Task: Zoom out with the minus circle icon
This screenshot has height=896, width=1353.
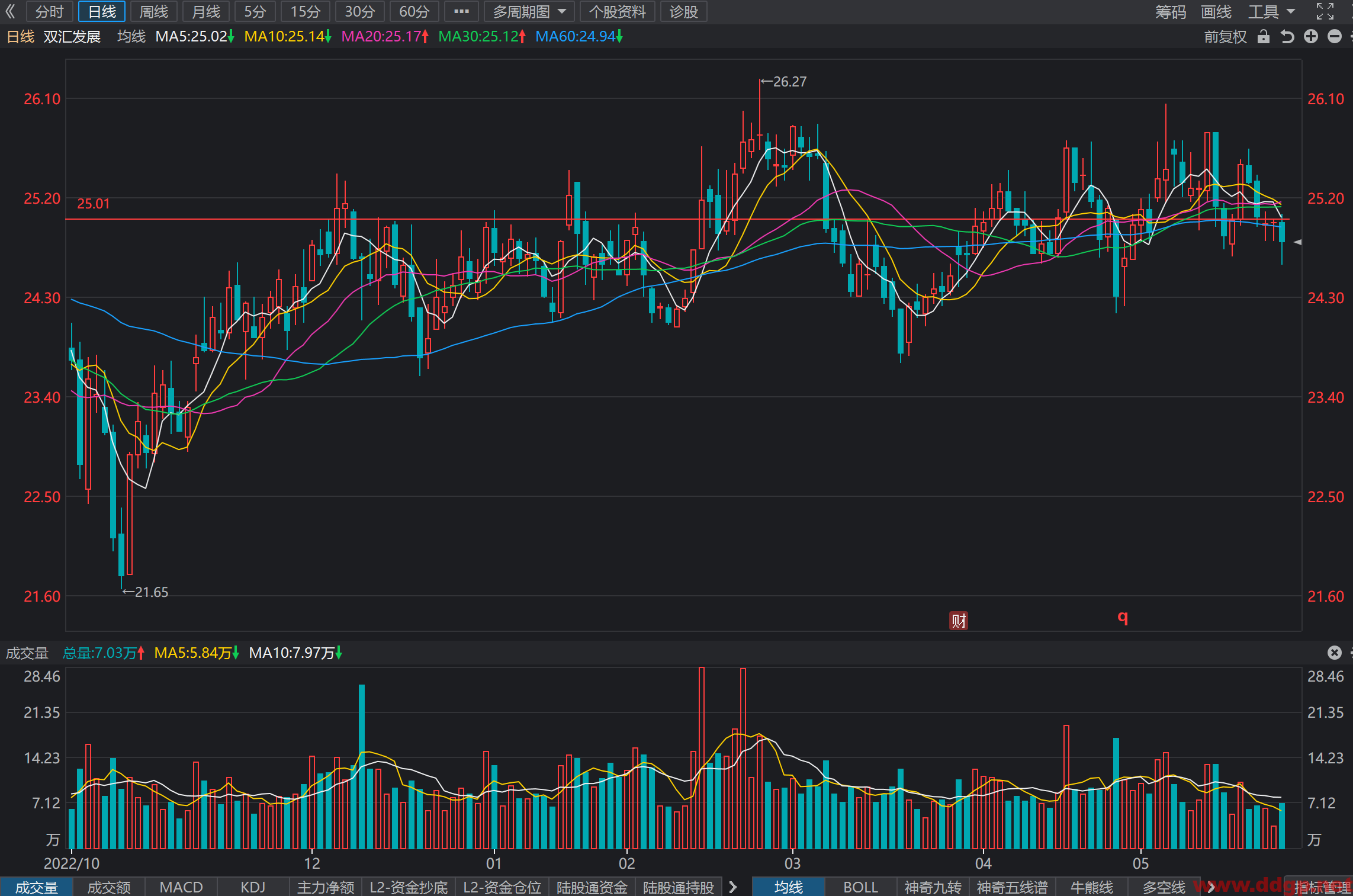Action: point(1334,37)
